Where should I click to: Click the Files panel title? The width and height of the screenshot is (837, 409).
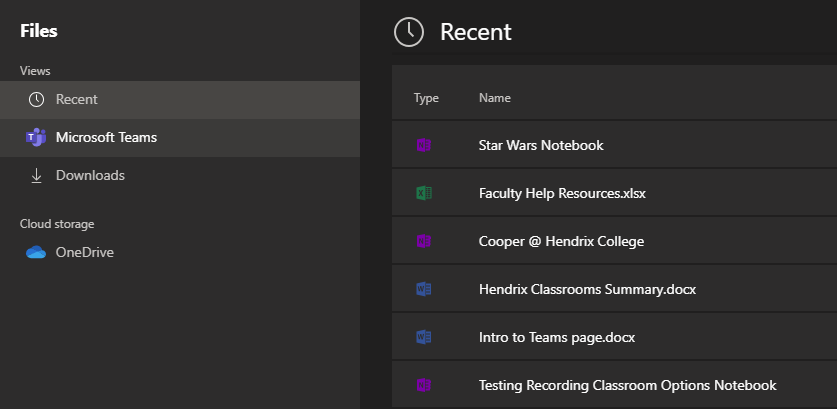click(38, 31)
